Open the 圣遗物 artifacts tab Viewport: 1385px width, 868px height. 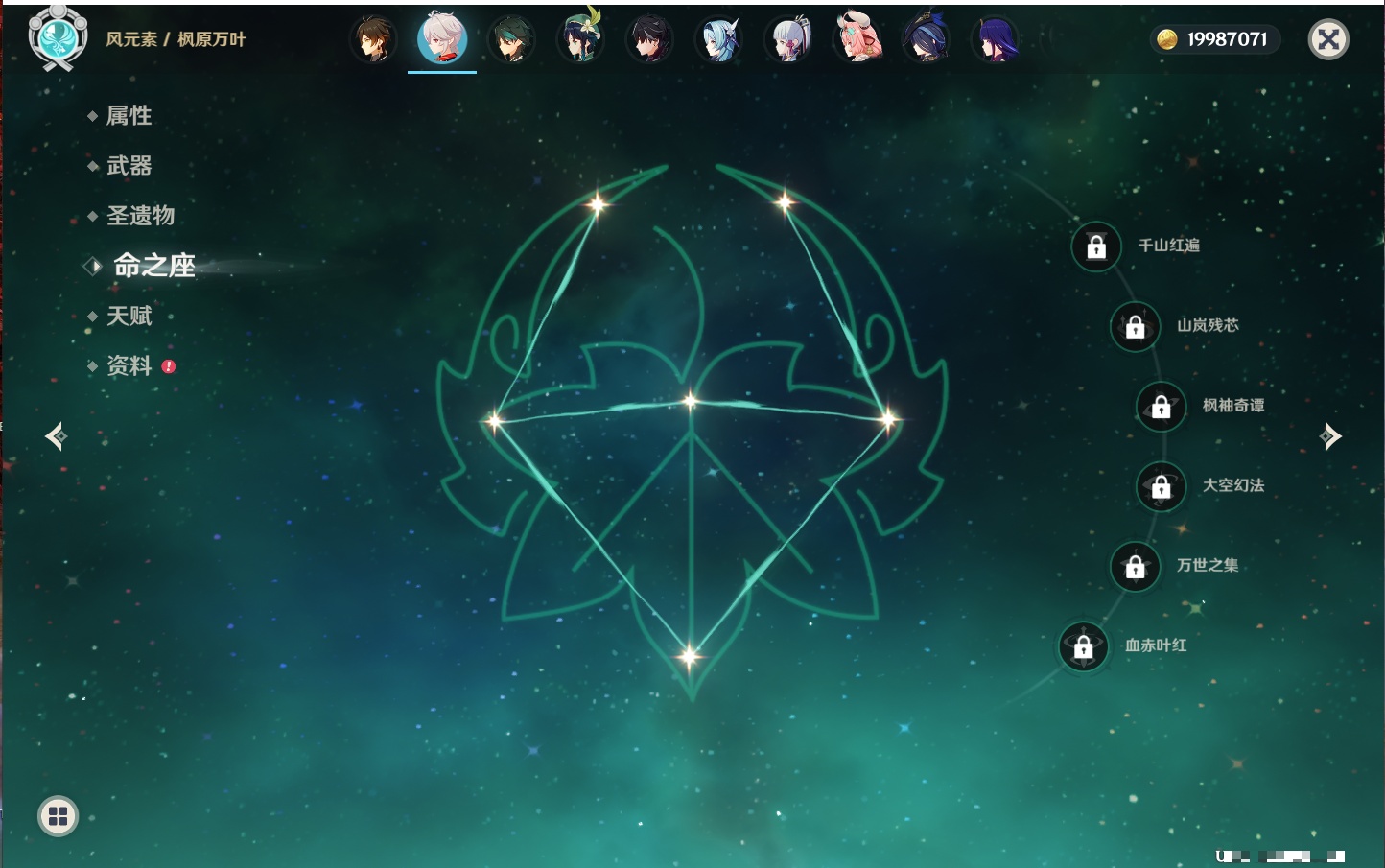[140, 216]
